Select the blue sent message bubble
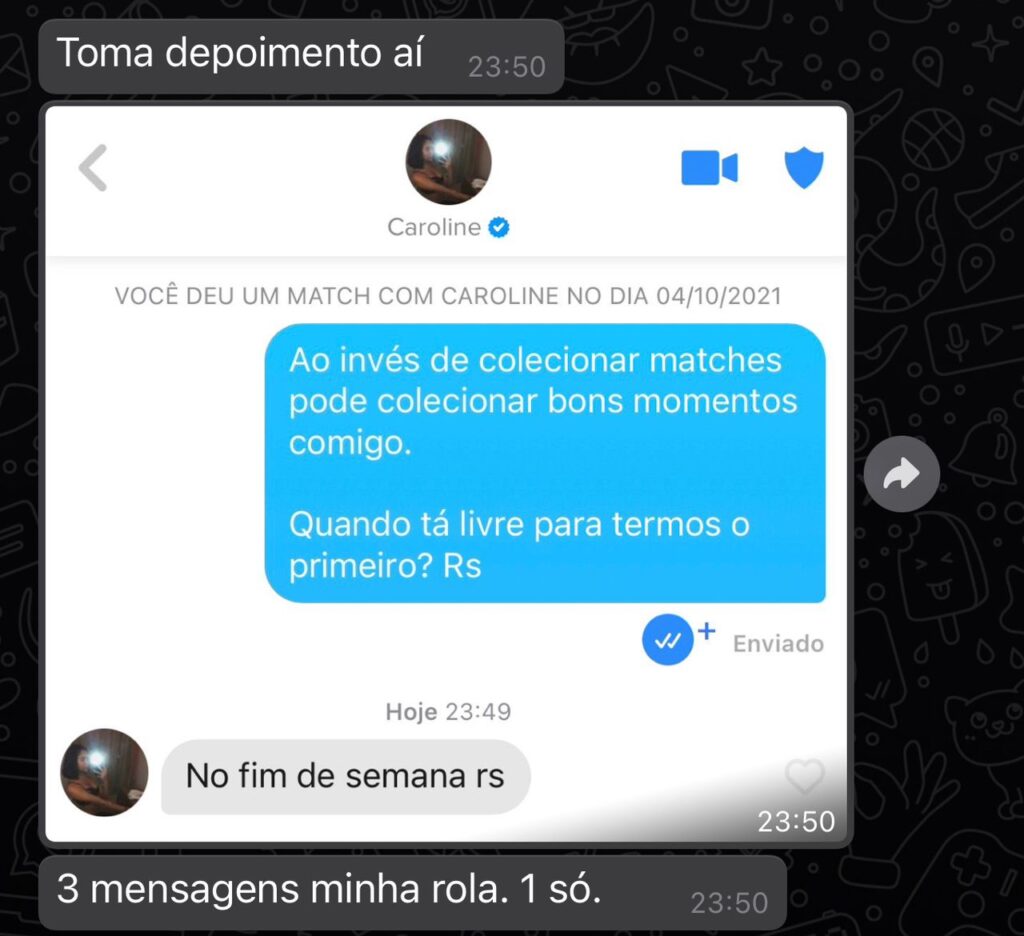1024x936 pixels. pyautogui.click(x=545, y=462)
